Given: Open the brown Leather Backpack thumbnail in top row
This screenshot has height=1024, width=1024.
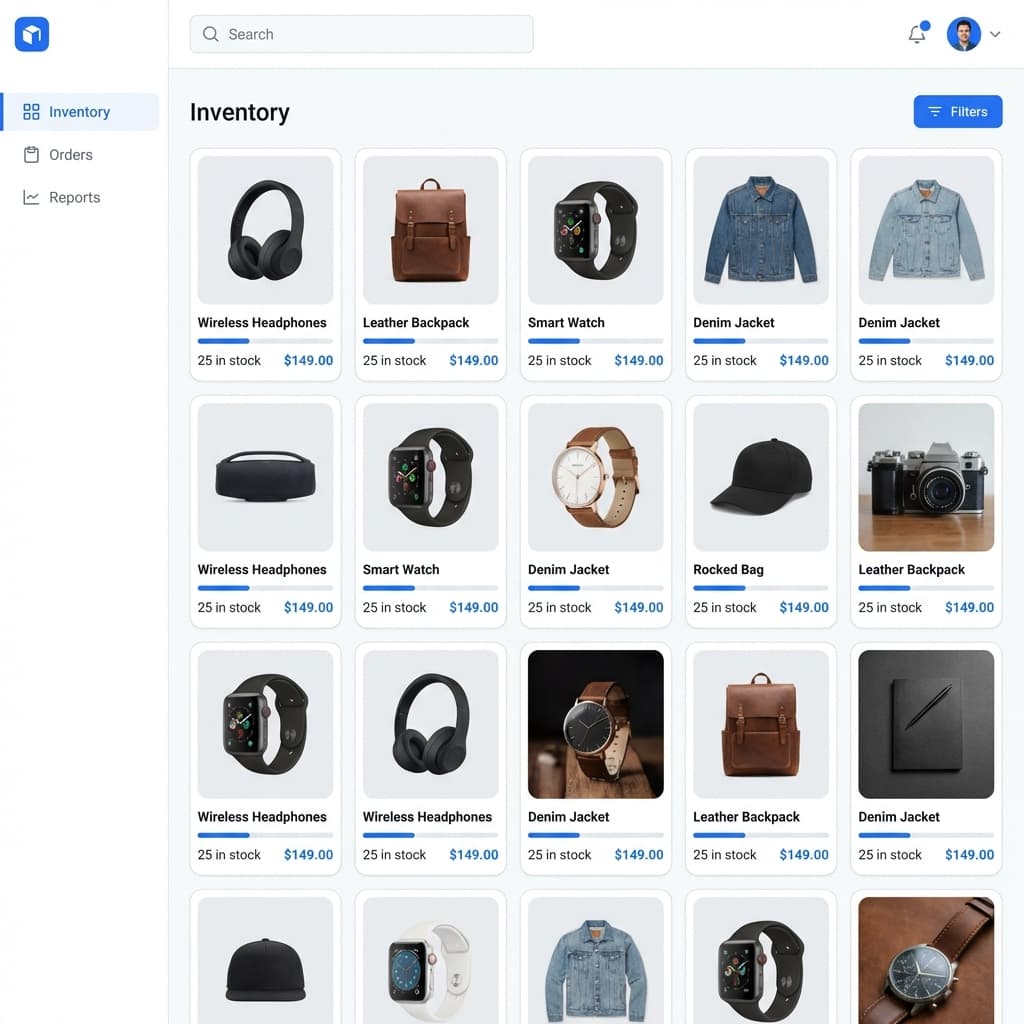Looking at the screenshot, I should [430, 230].
